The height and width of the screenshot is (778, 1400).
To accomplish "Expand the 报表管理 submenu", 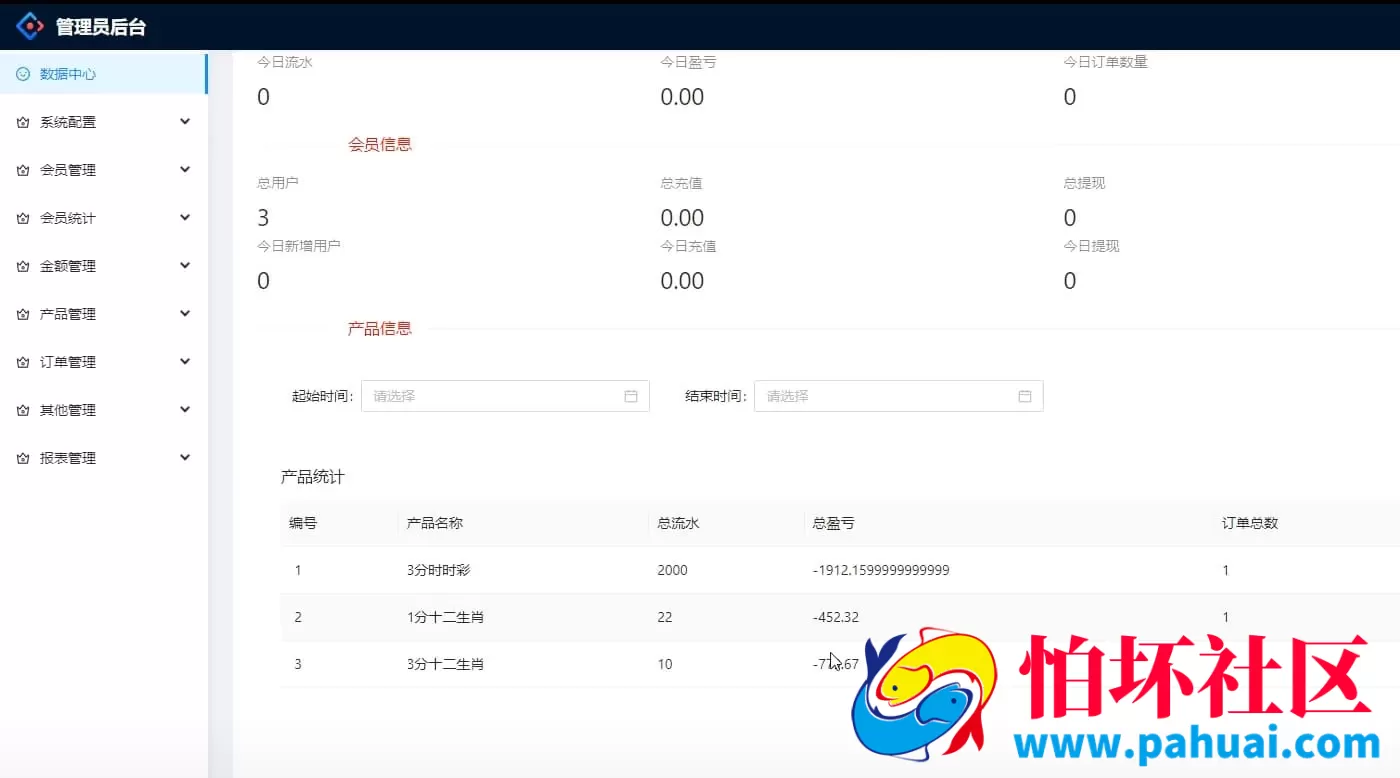I will (x=184, y=457).
